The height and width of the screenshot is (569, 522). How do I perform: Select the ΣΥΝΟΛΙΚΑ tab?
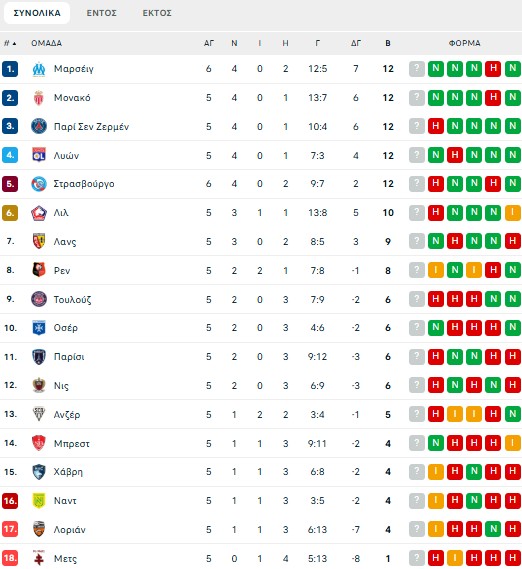[37, 13]
